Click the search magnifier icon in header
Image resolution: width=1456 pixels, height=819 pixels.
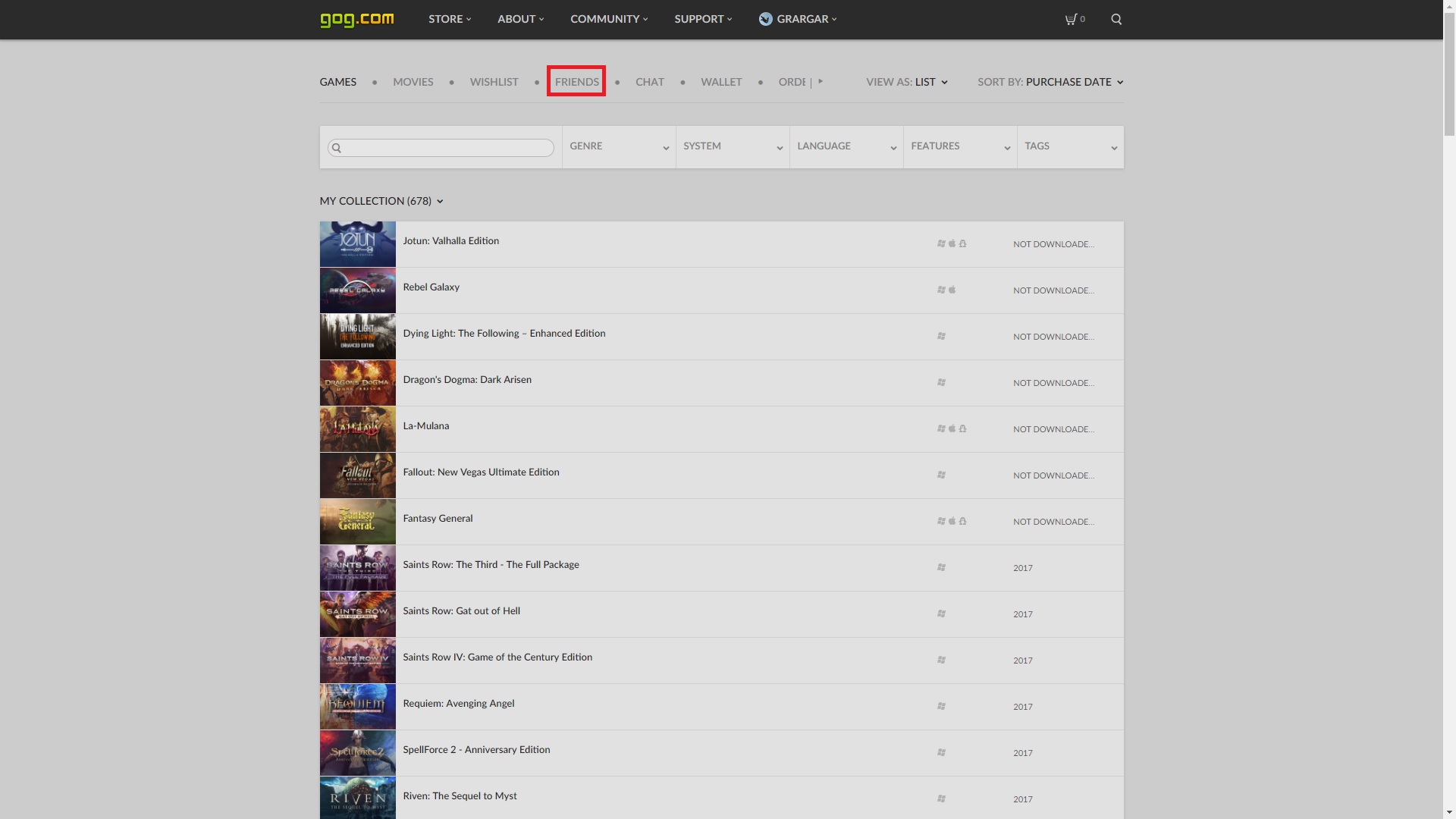1116,19
